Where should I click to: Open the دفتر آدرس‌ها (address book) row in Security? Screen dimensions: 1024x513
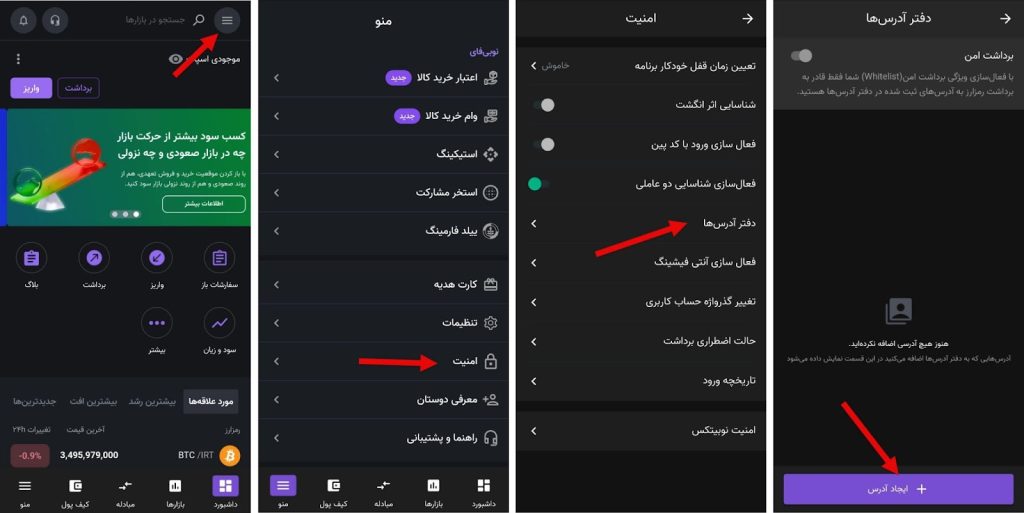pyautogui.click(x=641, y=223)
